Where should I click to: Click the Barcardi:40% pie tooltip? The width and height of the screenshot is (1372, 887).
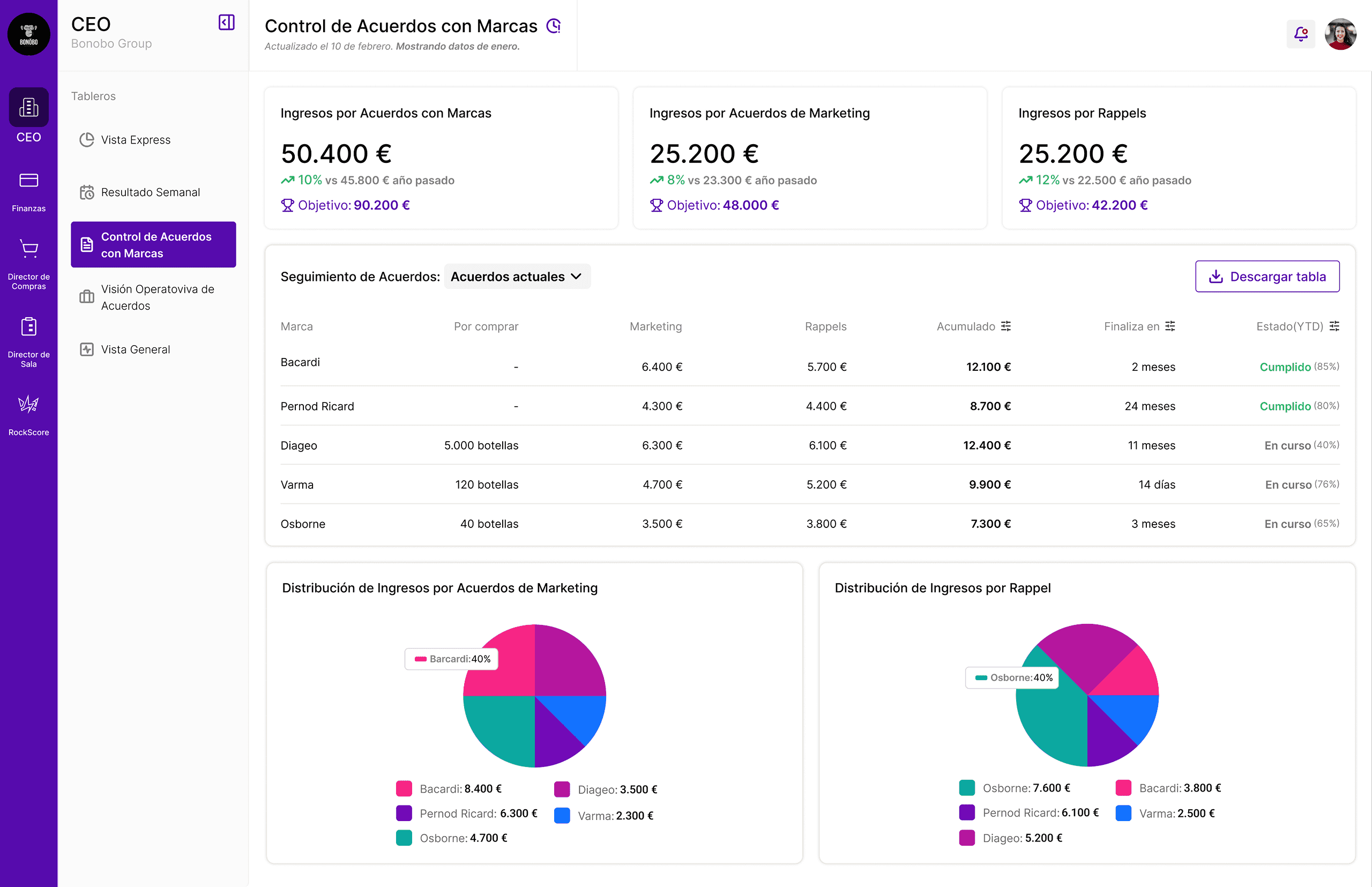452,659
